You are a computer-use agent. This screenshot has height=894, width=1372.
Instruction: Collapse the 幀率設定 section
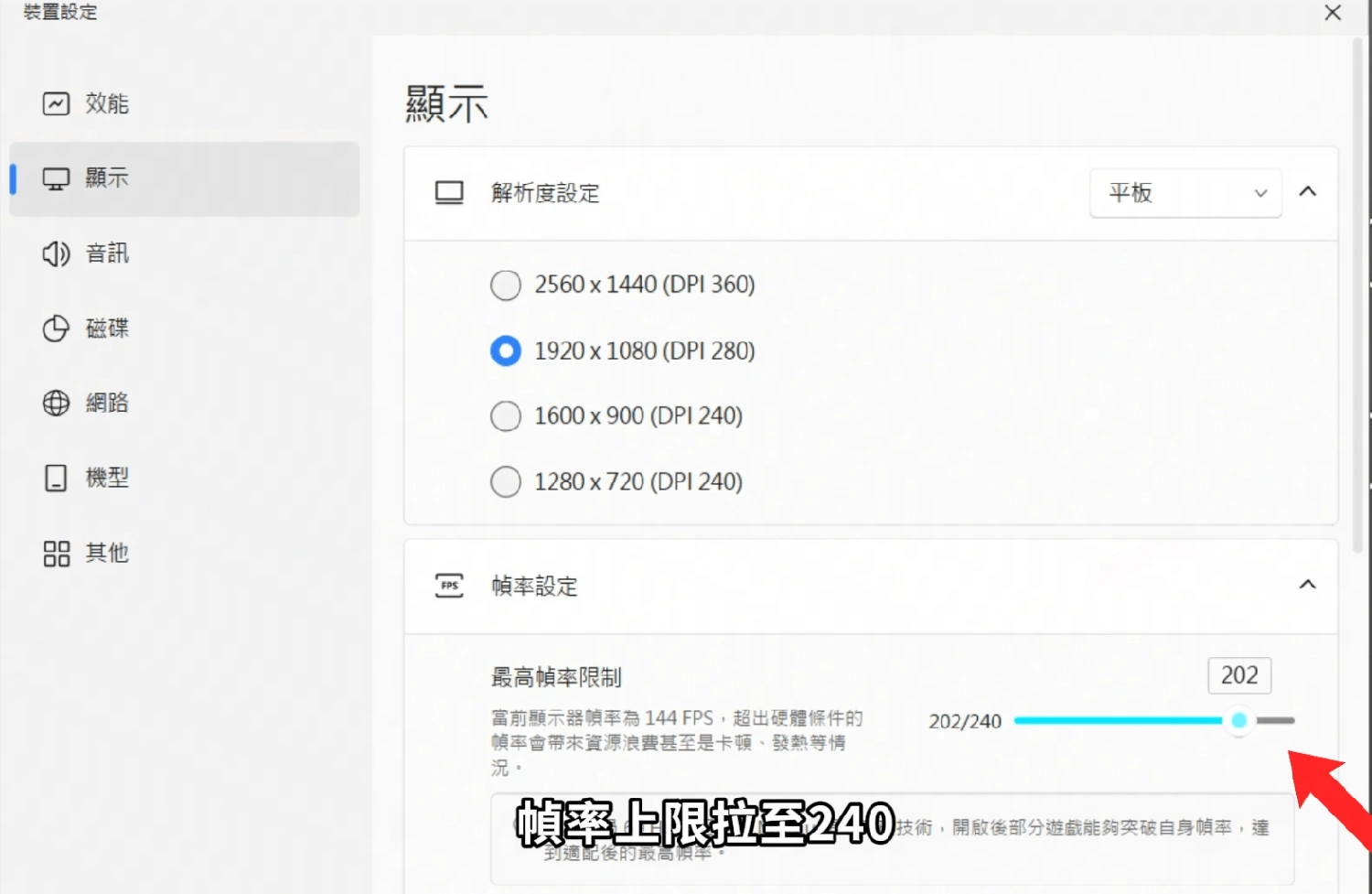tap(1308, 586)
